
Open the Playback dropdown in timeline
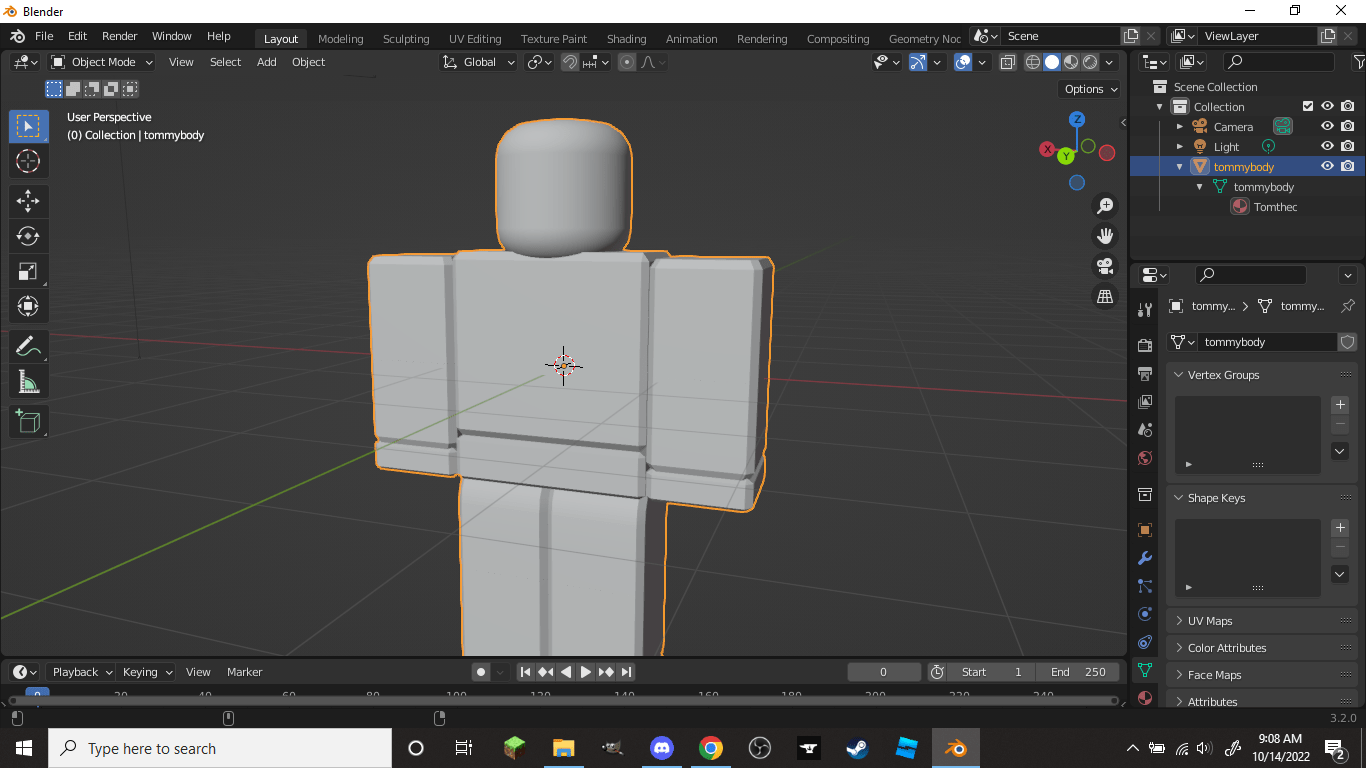coord(81,672)
